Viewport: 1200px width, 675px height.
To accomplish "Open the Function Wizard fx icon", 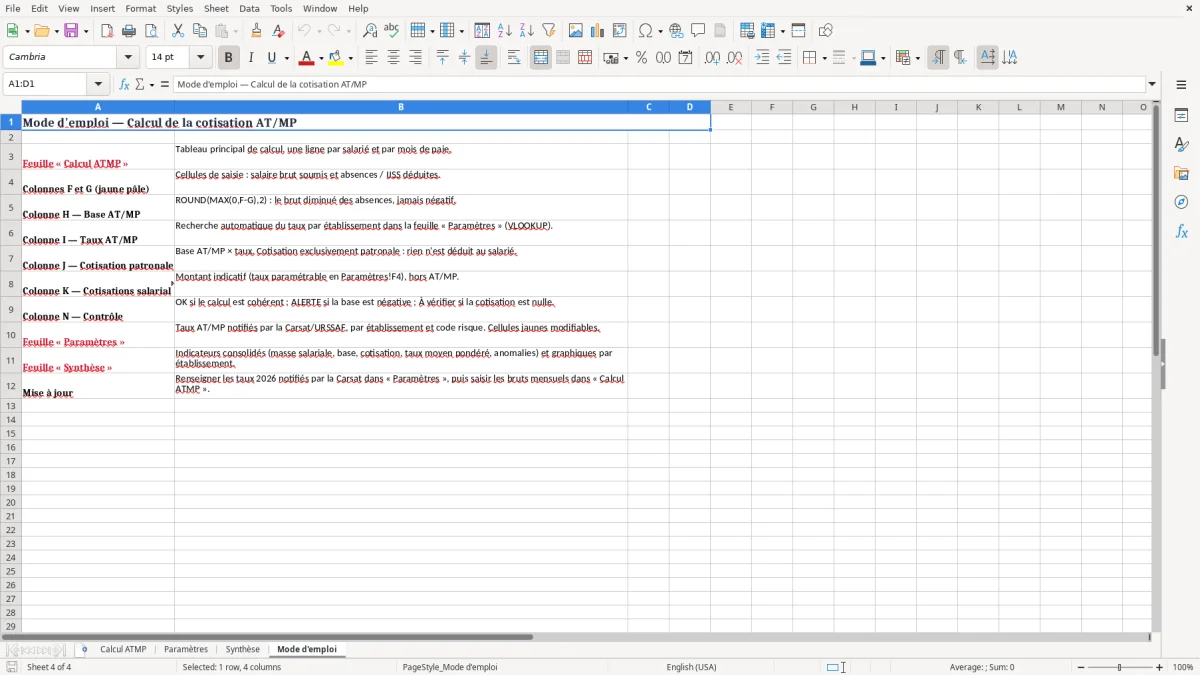I will point(125,84).
